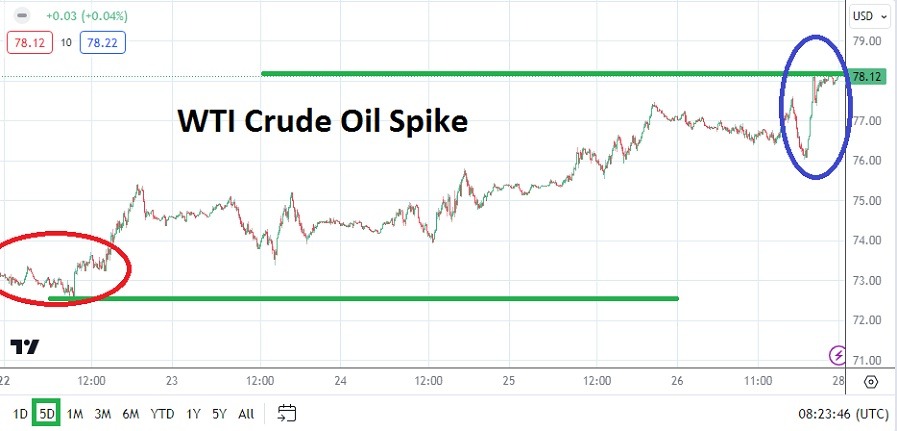897x431 pixels.
Task: Select the 5D time range
Action: point(46,413)
